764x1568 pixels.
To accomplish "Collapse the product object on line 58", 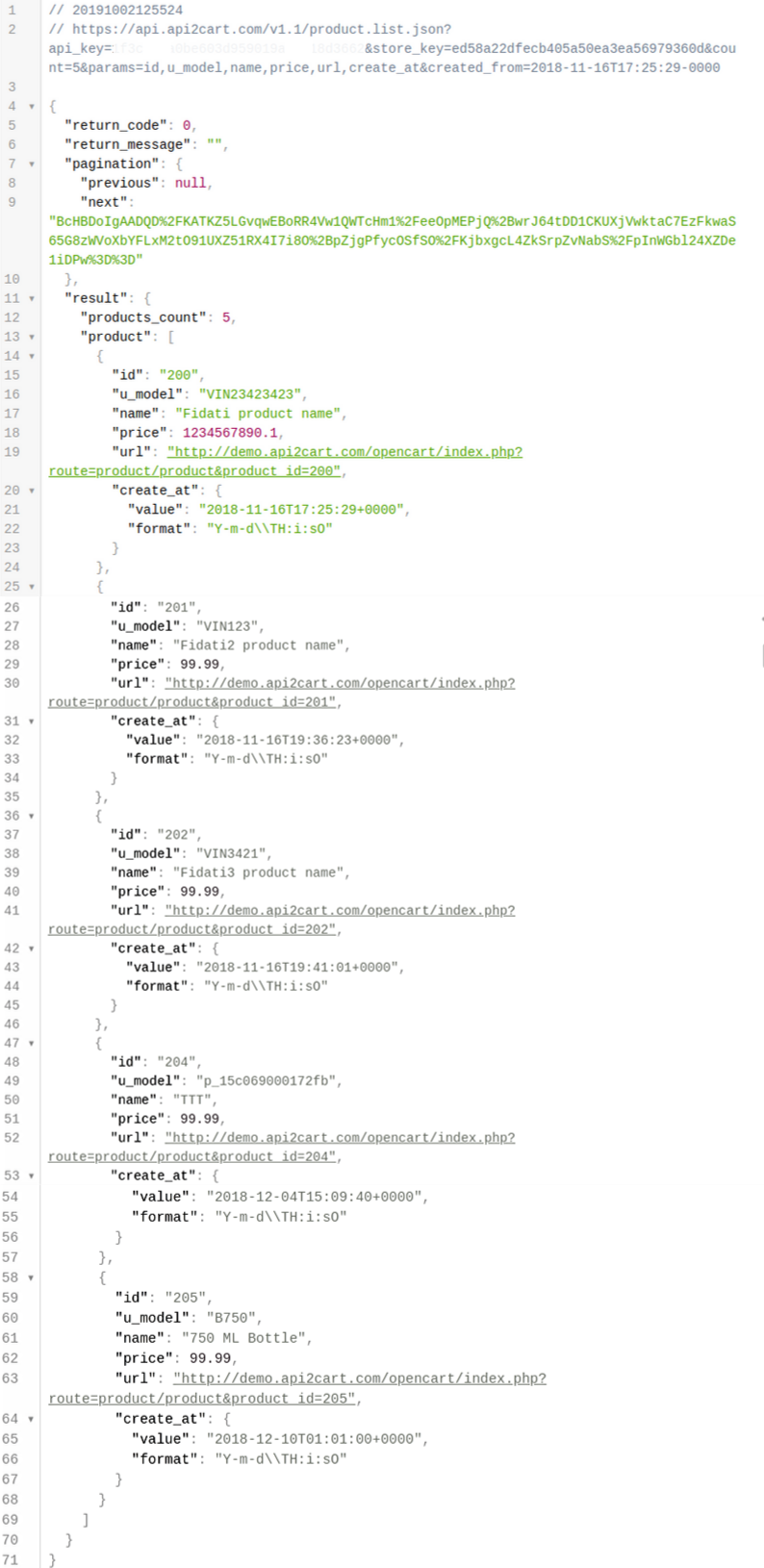I will [x=32, y=1278].
